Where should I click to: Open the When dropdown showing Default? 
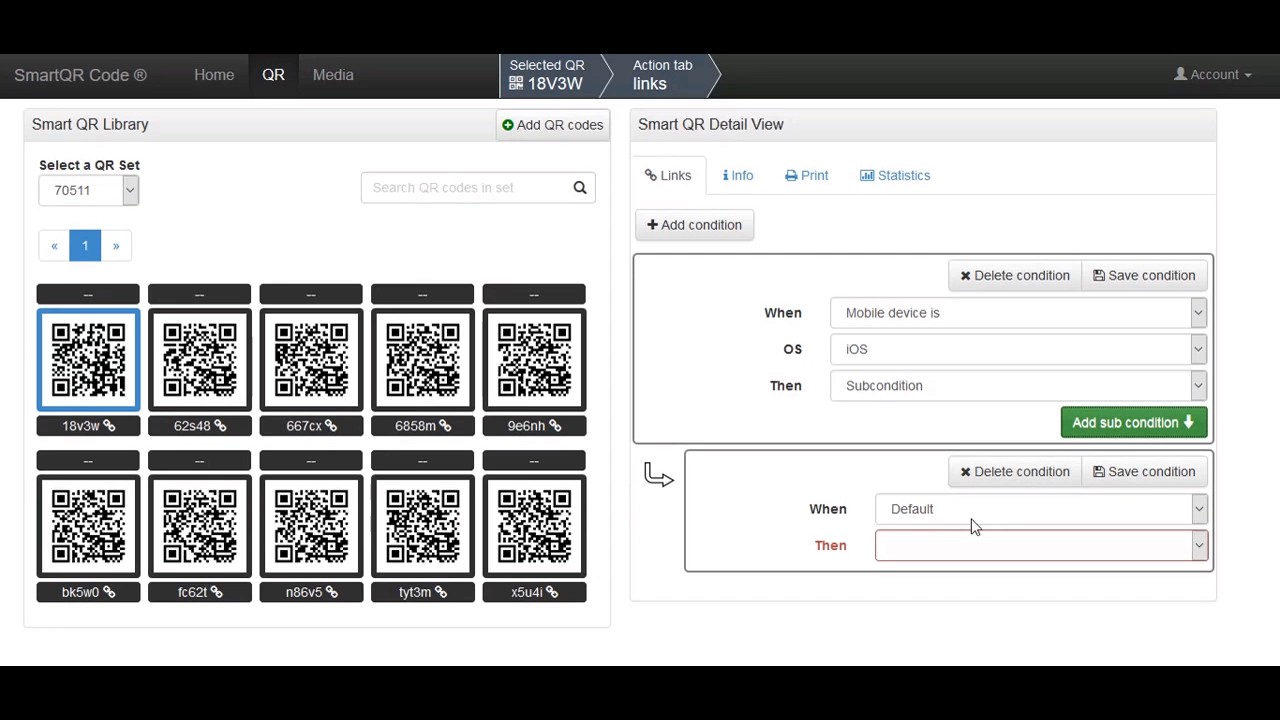pos(1042,509)
